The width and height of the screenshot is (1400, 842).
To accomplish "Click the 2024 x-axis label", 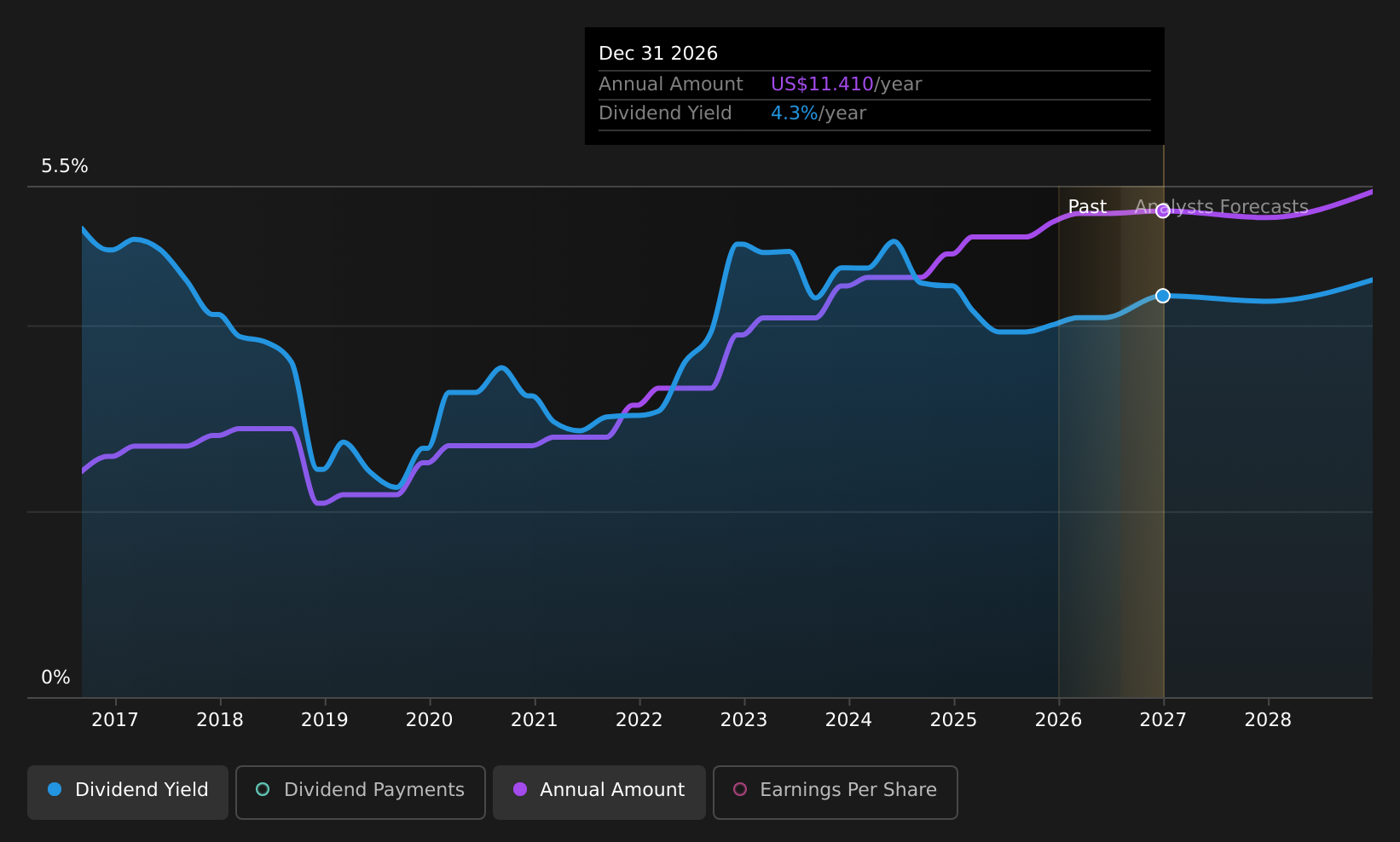I will 849,720.
